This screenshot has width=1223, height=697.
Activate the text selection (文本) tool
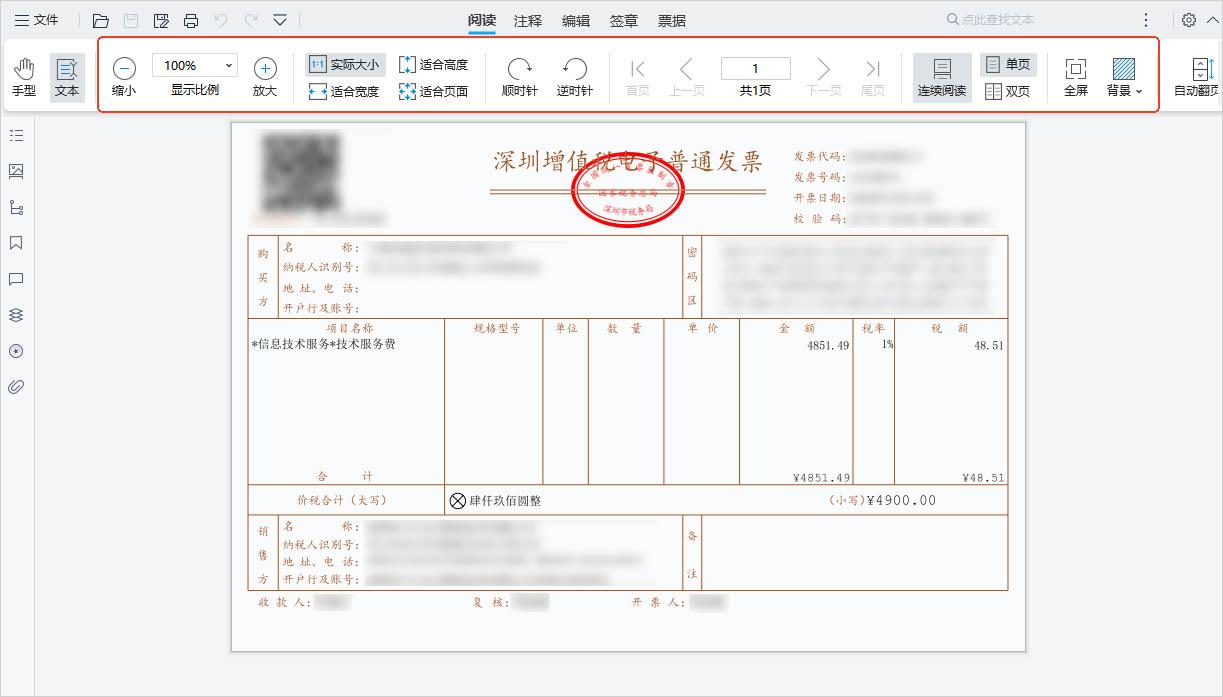click(67, 74)
